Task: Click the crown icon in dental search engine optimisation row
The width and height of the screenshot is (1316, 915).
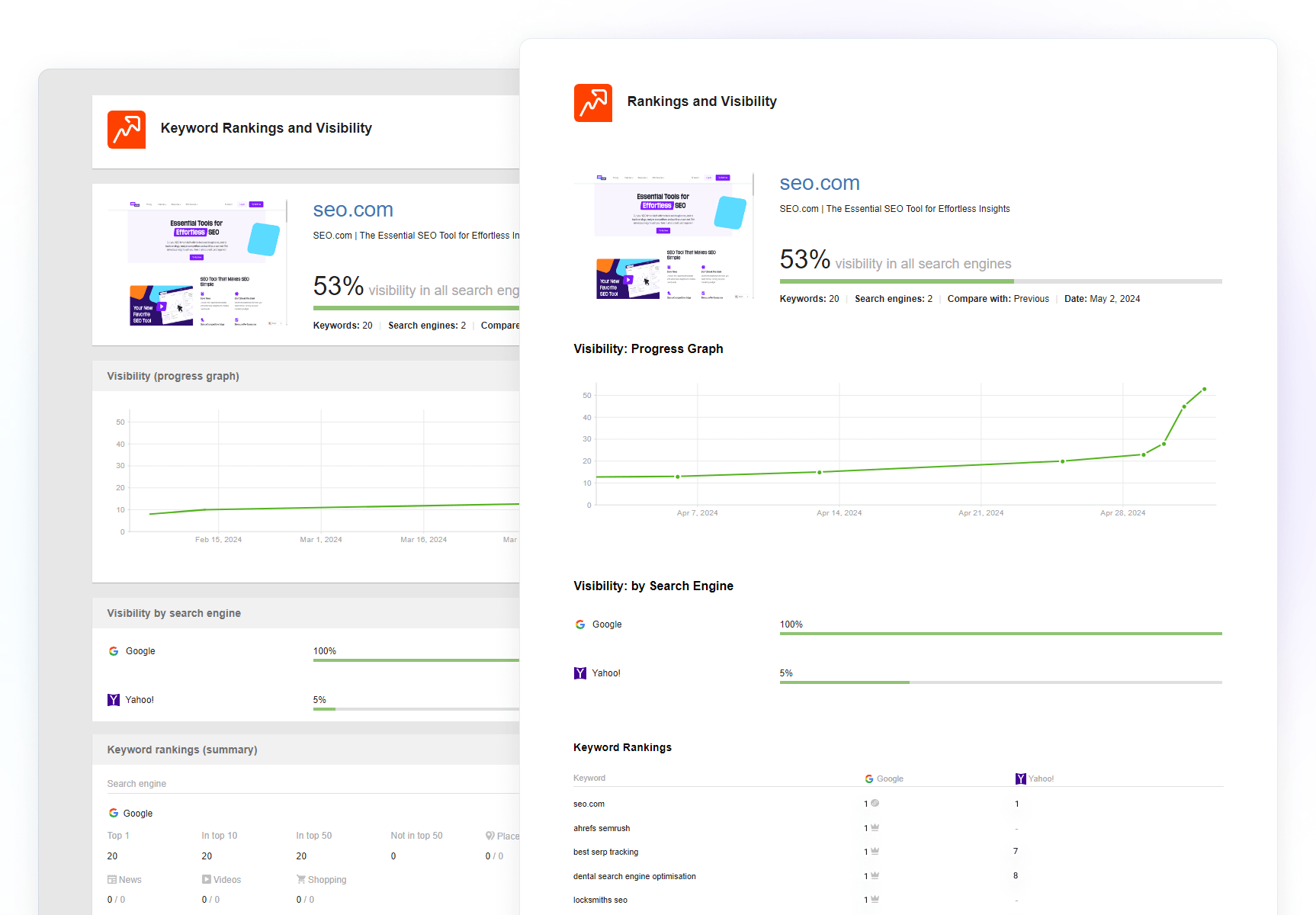Action: click(x=875, y=875)
